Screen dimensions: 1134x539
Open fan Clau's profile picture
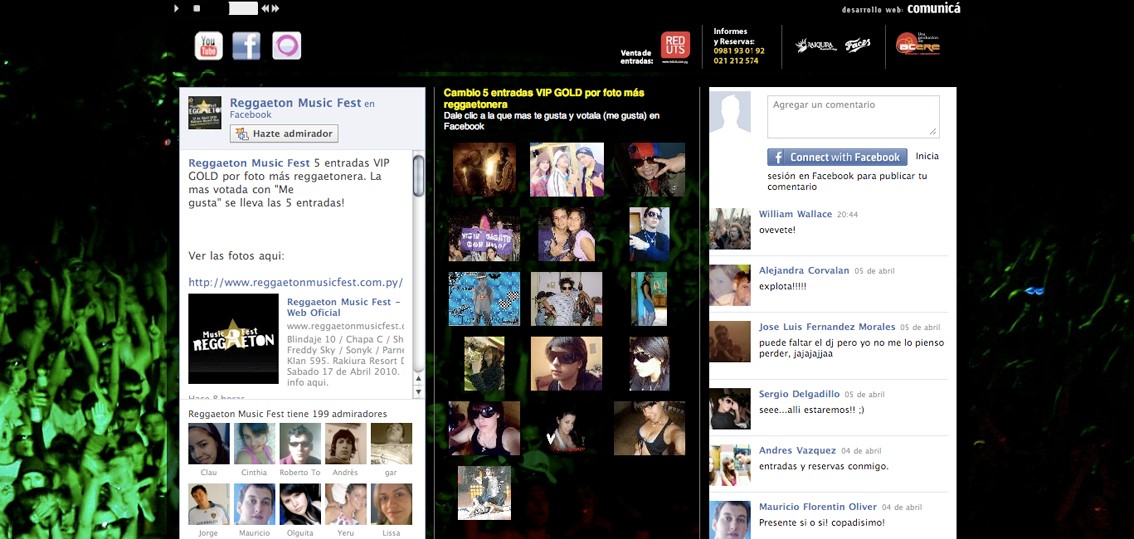209,443
